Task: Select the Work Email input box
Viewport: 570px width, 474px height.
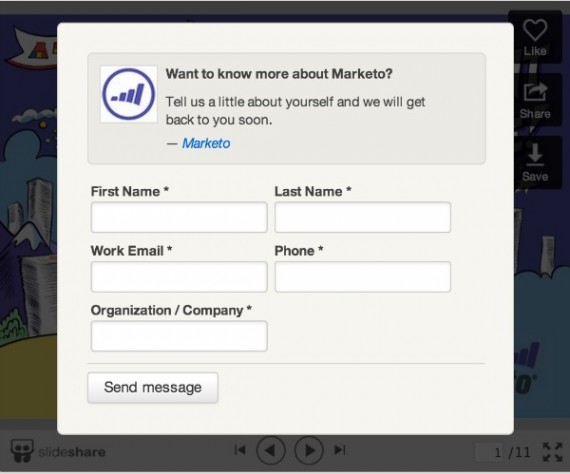Action: click(x=179, y=277)
